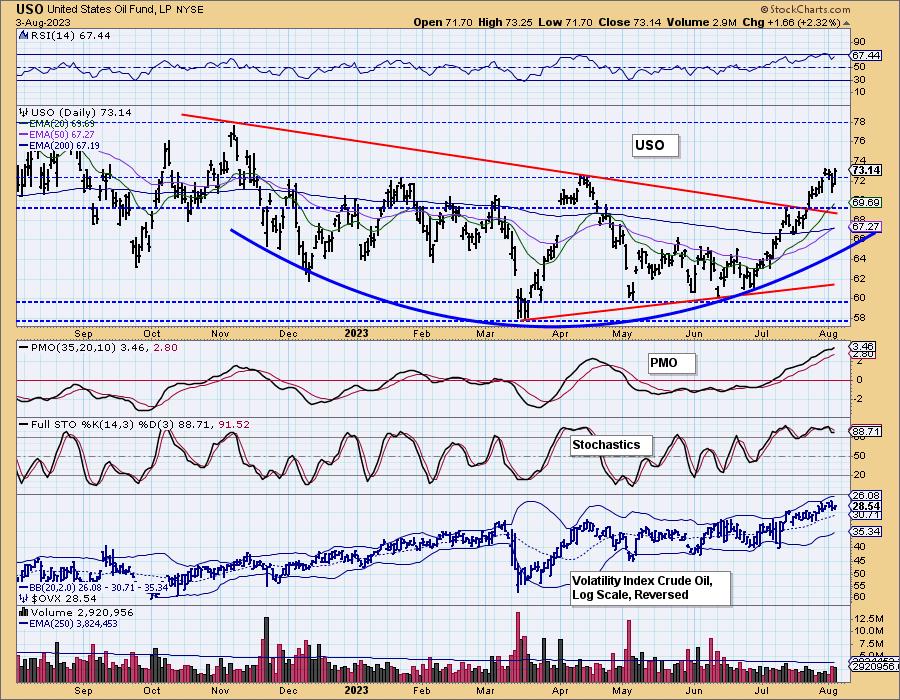900x700 pixels.
Task: Click the 35.34 lower band tag on right axis
Action: pyautogui.click(x=866, y=532)
